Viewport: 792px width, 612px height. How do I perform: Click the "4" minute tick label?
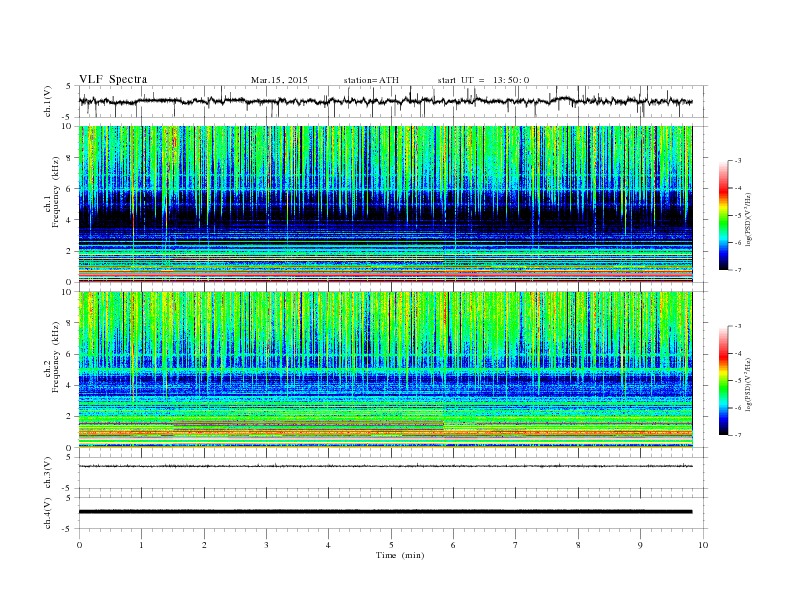click(329, 545)
